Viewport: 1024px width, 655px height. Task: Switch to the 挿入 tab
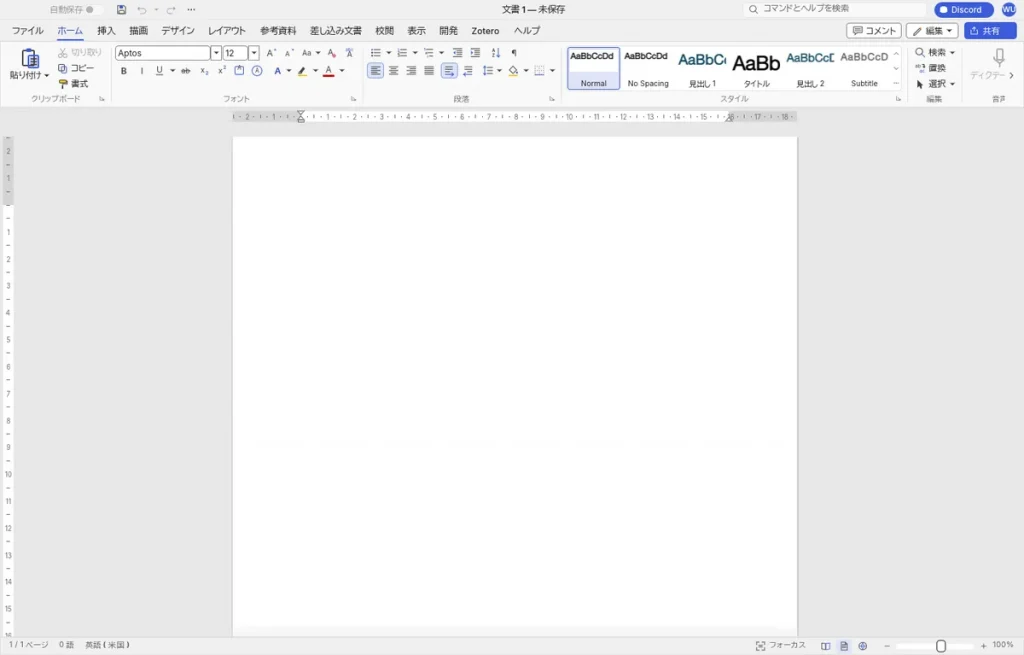(106, 31)
